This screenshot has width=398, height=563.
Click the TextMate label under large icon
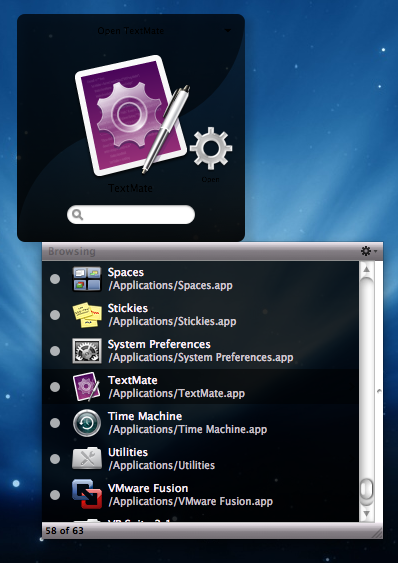coord(130,188)
